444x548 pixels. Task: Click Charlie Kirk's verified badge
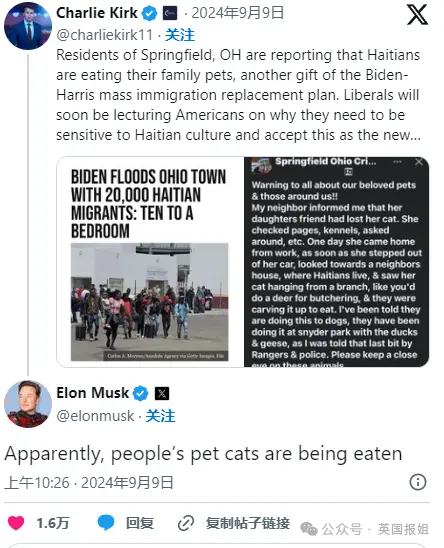point(149,14)
